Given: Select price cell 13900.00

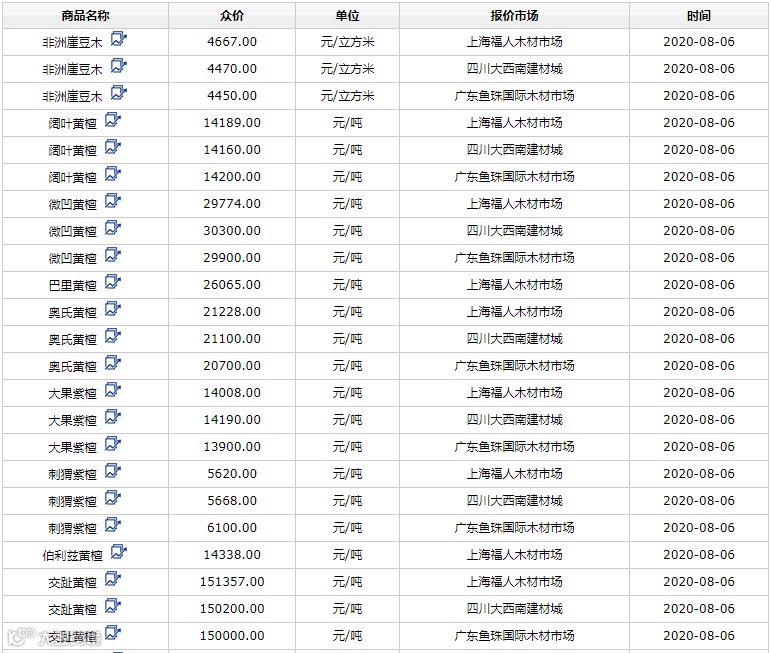Looking at the screenshot, I should pyautogui.click(x=232, y=447).
